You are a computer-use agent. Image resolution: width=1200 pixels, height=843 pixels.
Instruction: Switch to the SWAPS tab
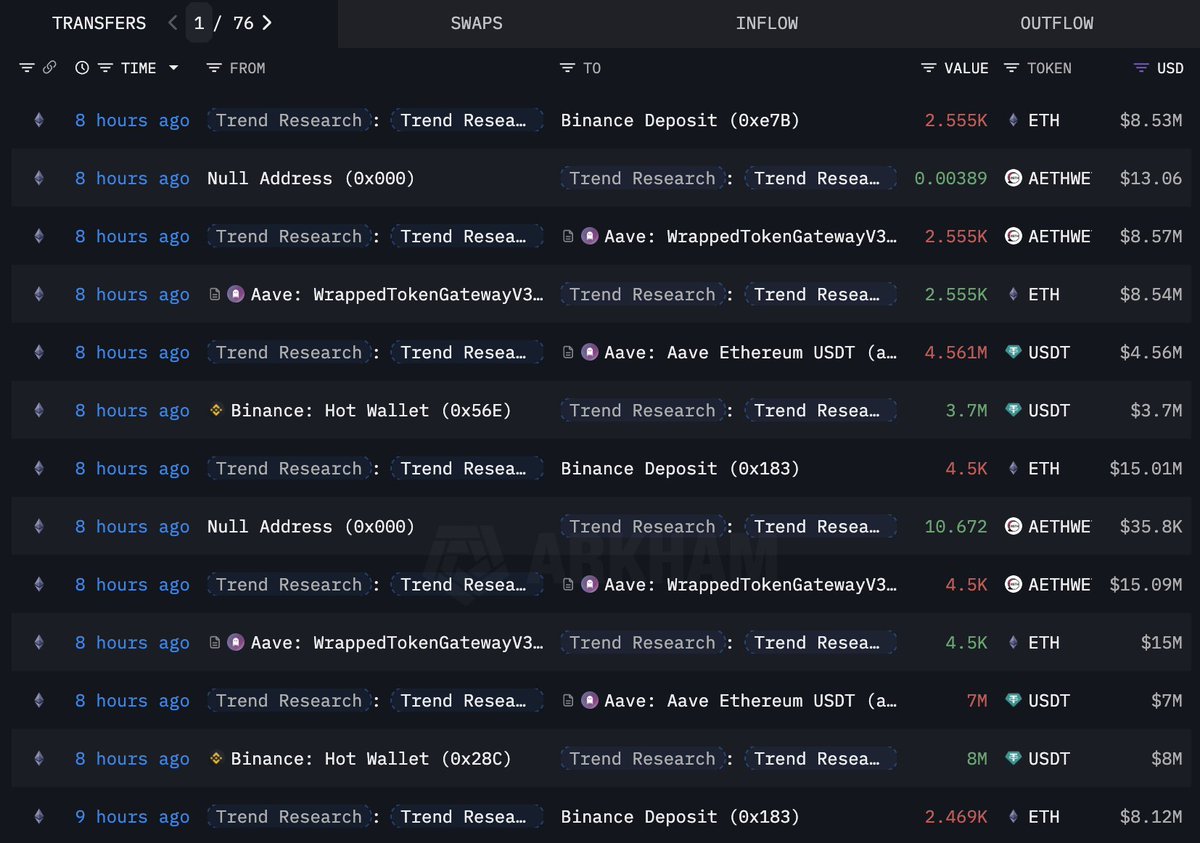pos(477,23)
